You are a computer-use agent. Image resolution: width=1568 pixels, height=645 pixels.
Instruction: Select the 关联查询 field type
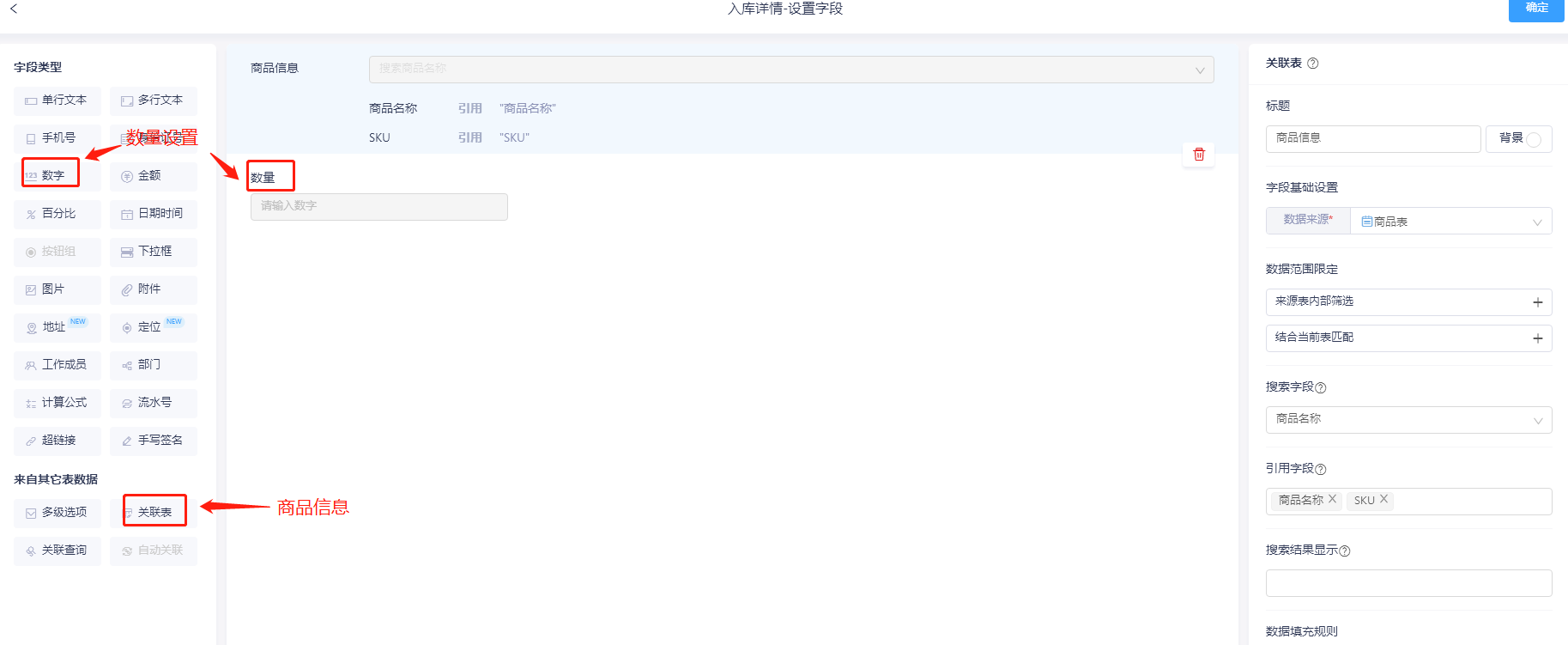[58, 551]
